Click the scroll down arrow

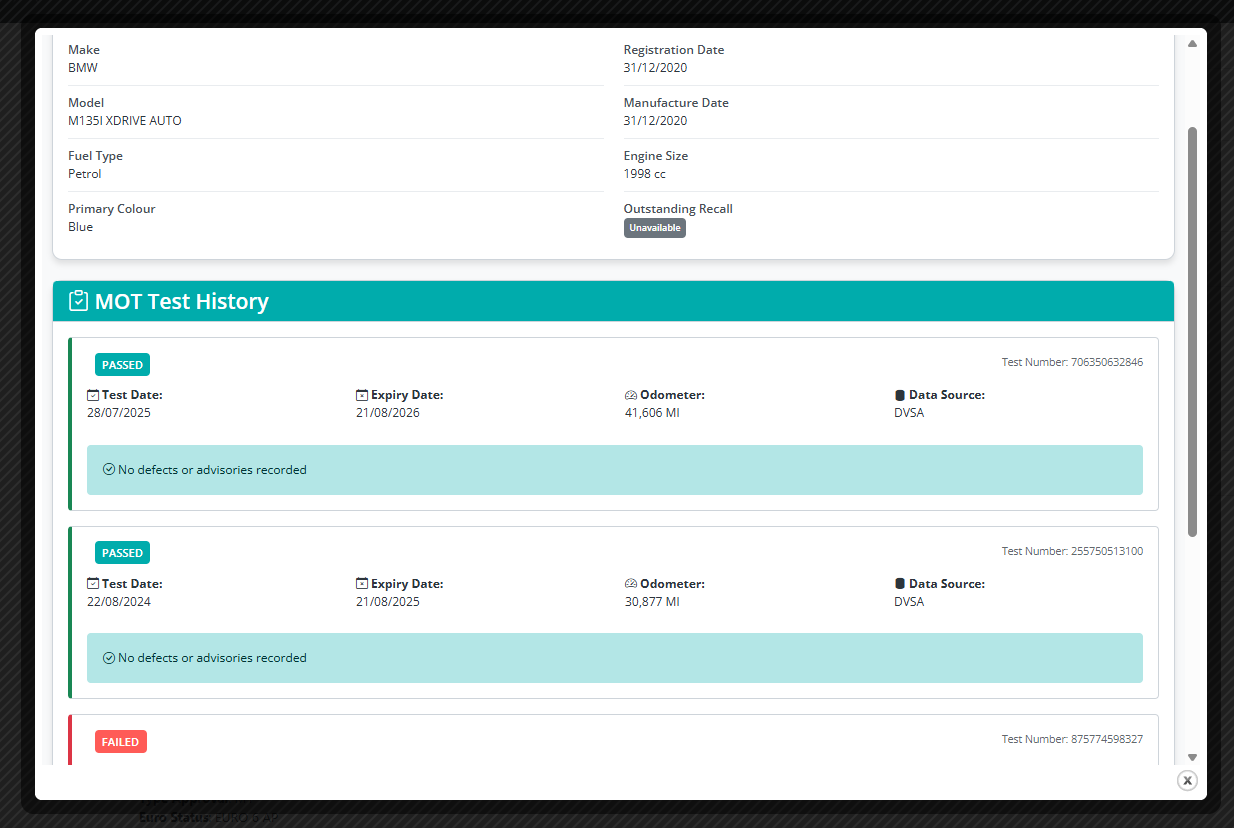[1191, 757]
